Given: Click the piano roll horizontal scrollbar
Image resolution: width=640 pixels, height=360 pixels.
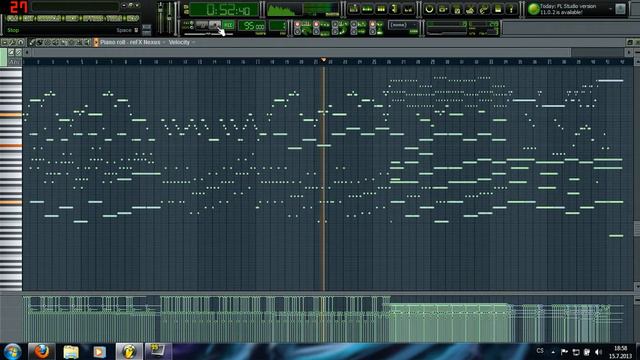Looking at the screenshot, I should point(302,52).
